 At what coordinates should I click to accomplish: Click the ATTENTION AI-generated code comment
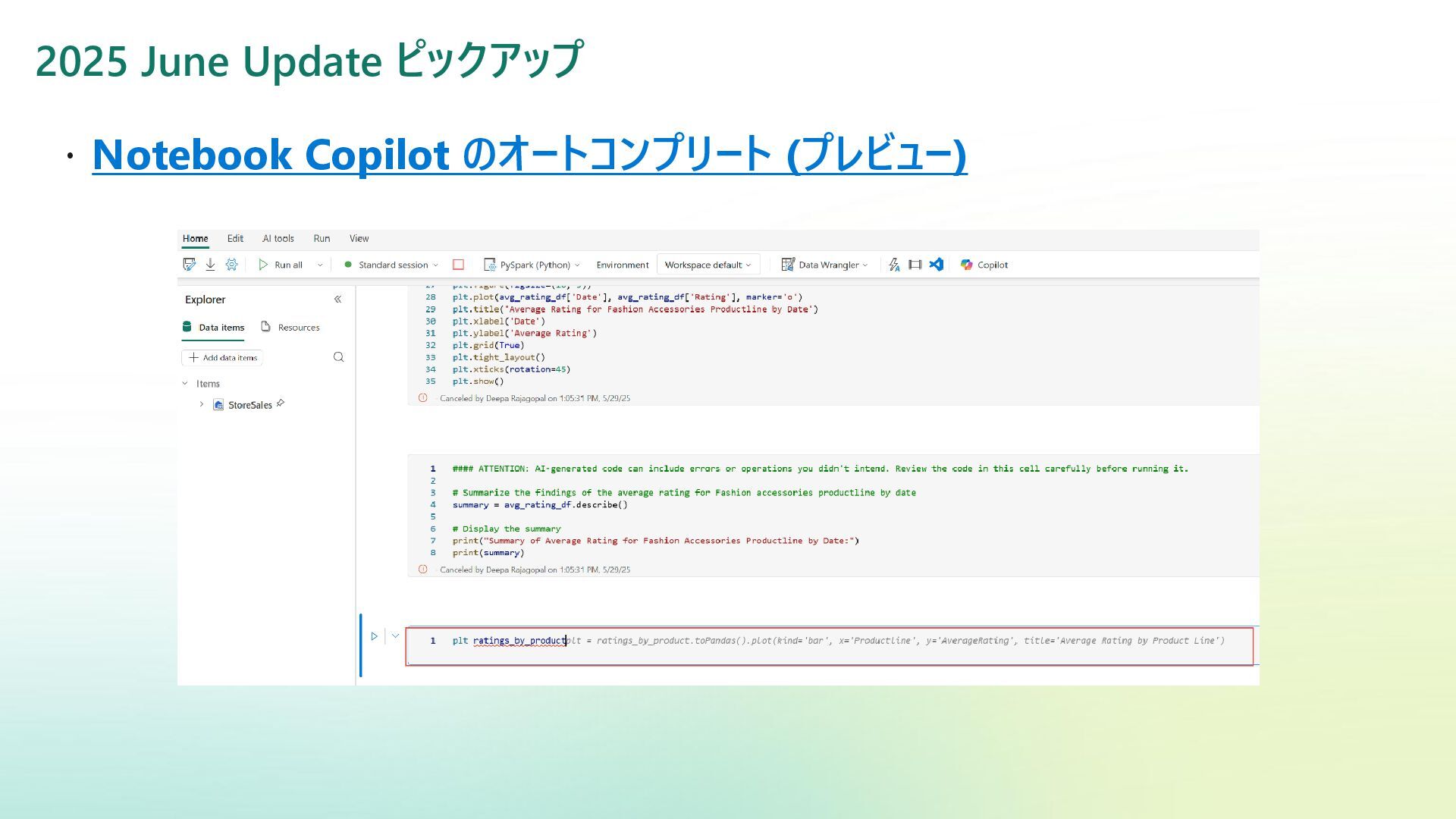821,469
